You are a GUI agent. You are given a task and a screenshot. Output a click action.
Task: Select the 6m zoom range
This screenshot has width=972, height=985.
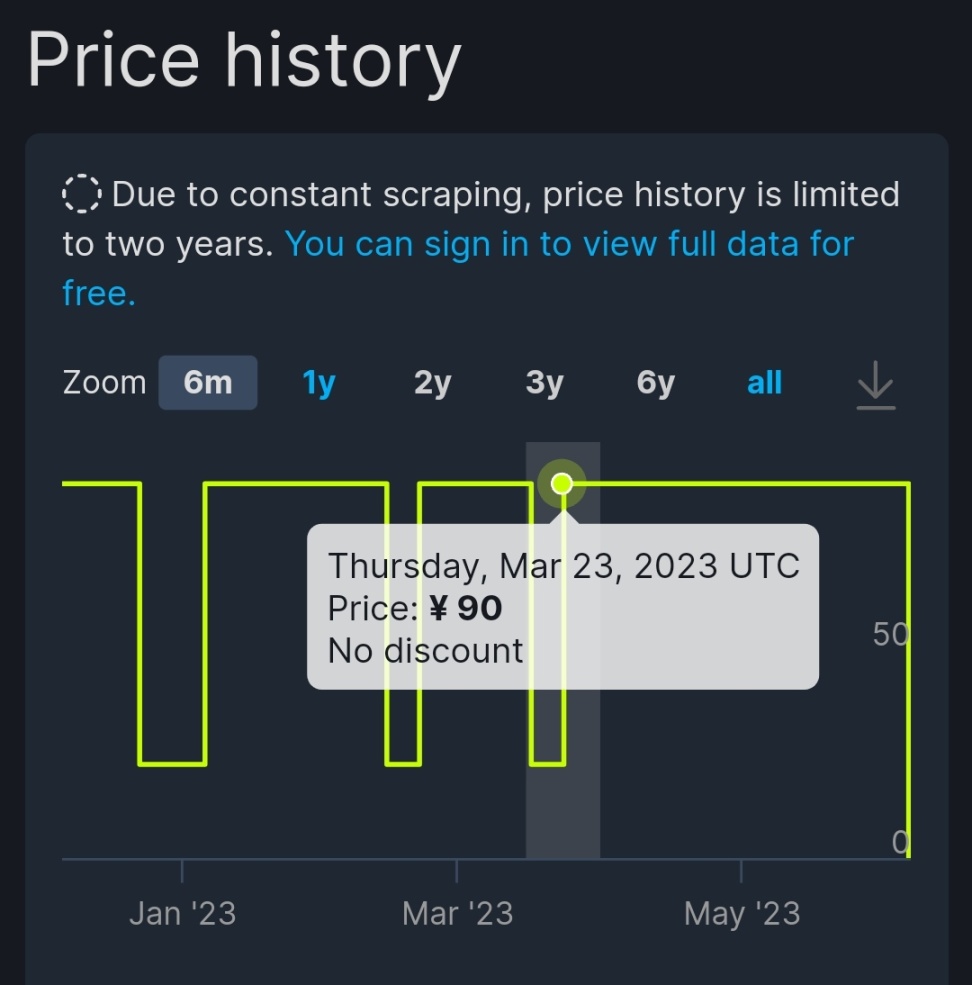point(208,383)
